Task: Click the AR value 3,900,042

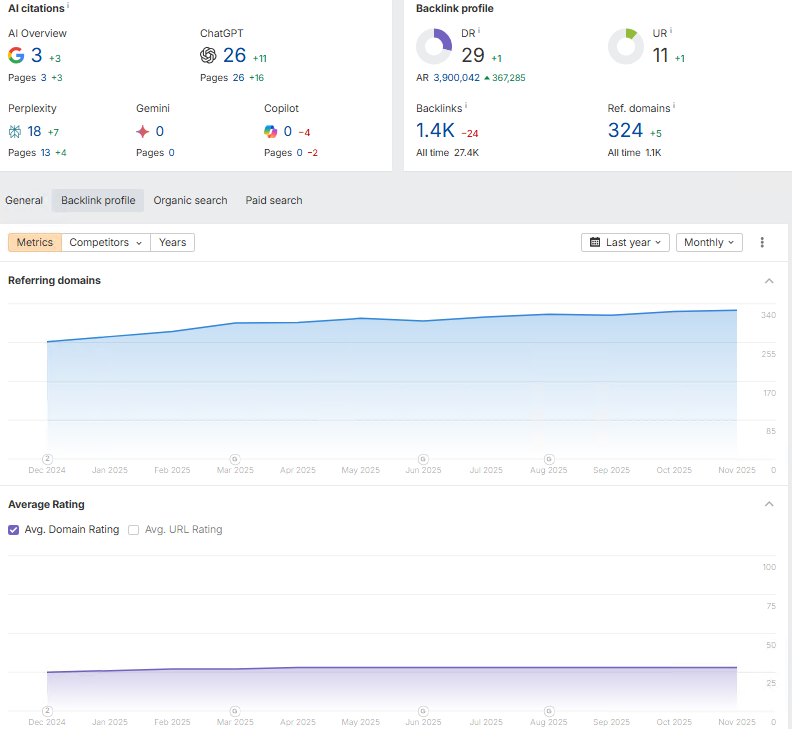Action: pyautogui.click(x=457, y=78)
